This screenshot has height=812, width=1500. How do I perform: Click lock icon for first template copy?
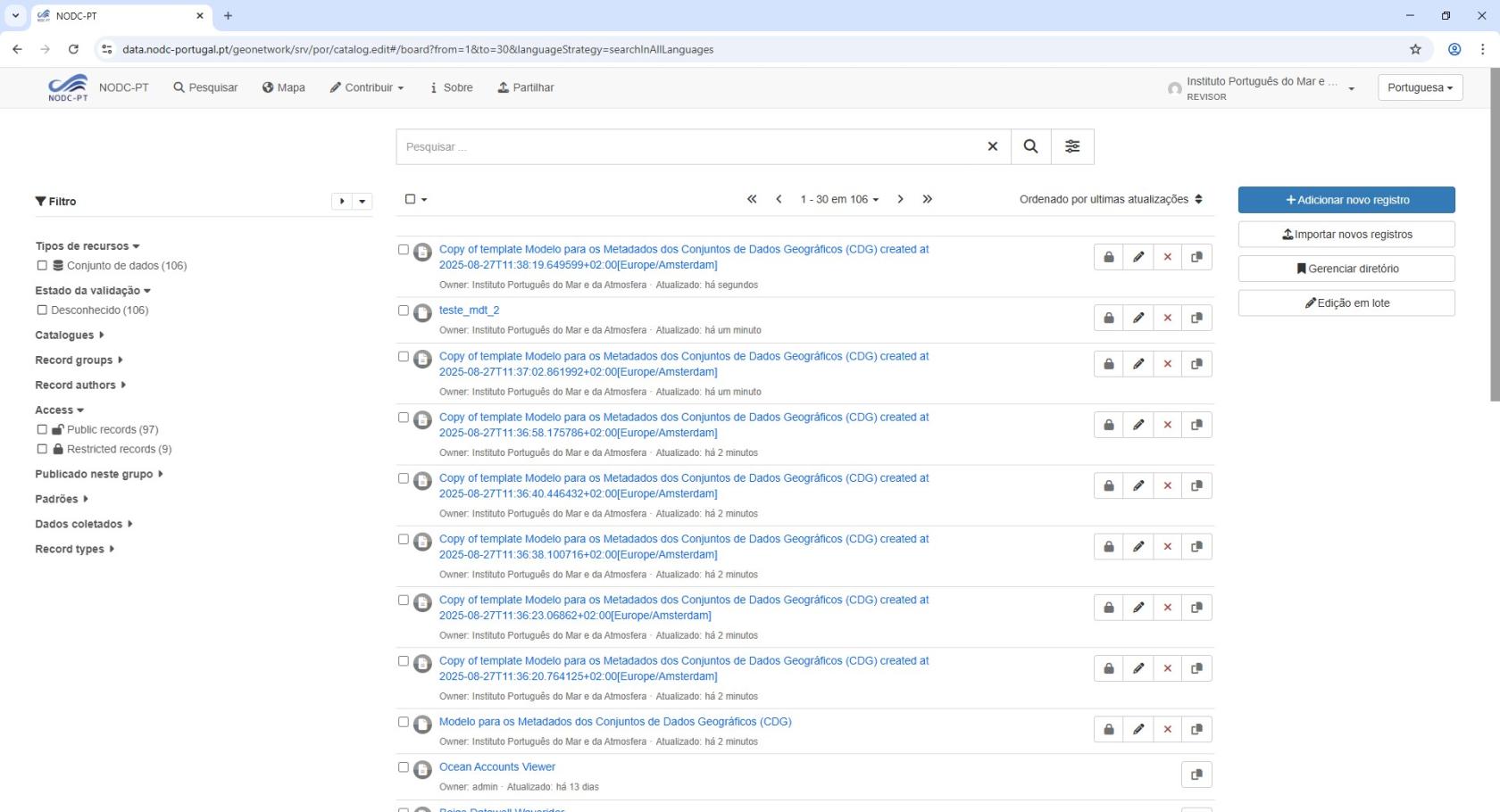click(1108, 257)
